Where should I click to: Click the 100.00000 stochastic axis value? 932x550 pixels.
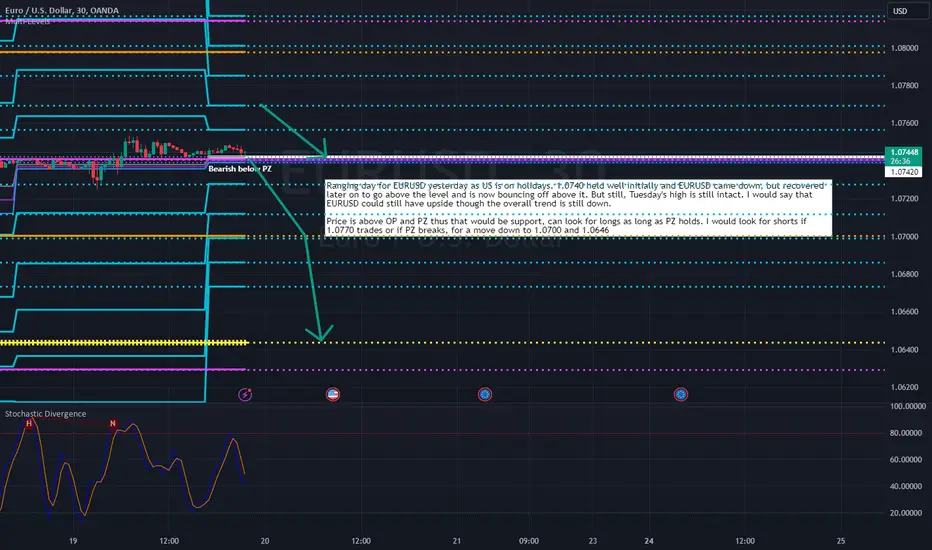pyautogui.click(x=907, y=406)
